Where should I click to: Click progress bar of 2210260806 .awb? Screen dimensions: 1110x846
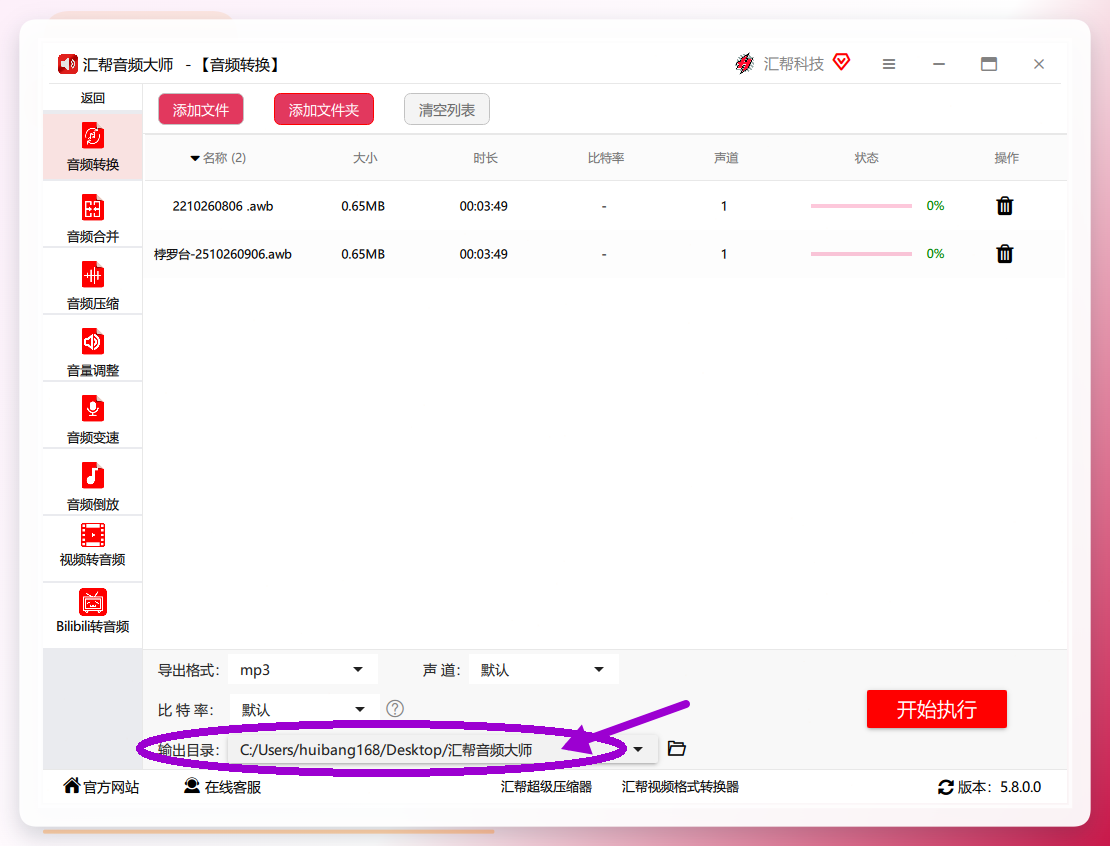(x=862, y=206)
